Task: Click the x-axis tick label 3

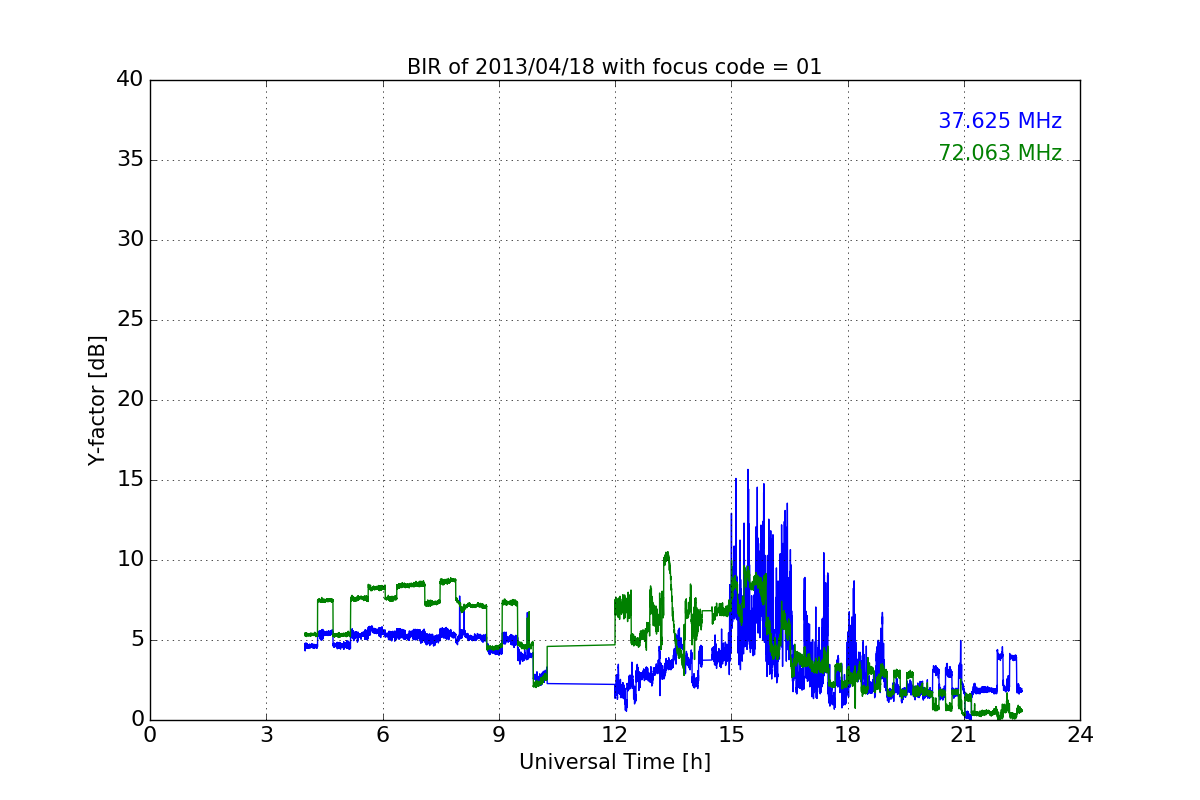Action: pyautogui.click(x=266, y=735)
